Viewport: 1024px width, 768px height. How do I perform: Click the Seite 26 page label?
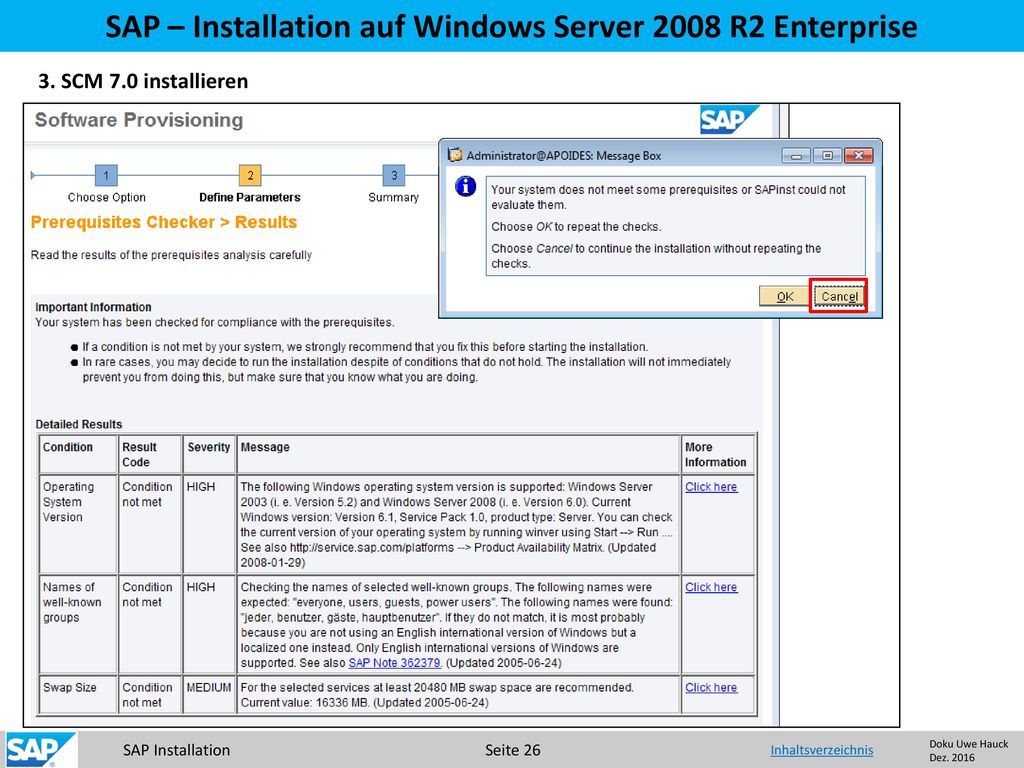click(513, 750)
